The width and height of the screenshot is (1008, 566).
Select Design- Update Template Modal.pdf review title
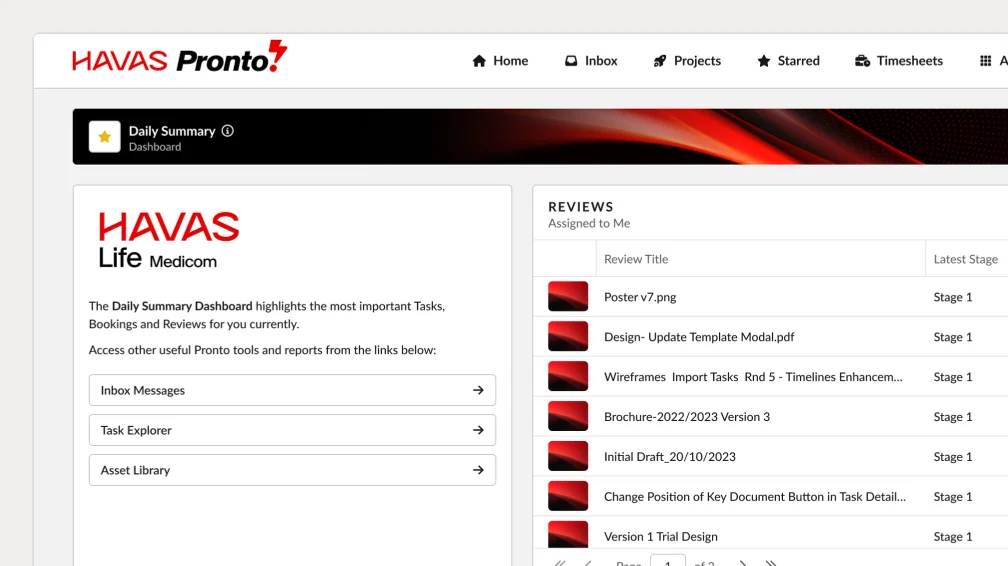[x=699, y=337]
